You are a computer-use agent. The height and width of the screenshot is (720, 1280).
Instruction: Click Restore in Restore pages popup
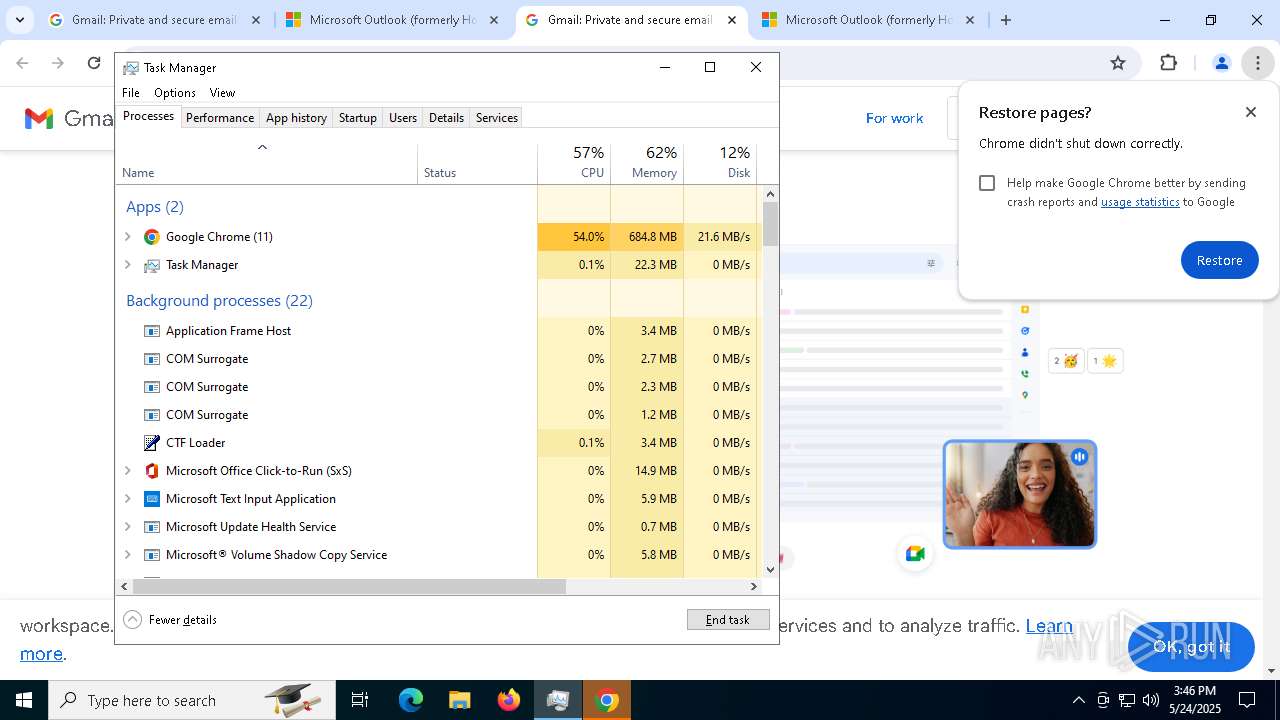point(1219,260)
